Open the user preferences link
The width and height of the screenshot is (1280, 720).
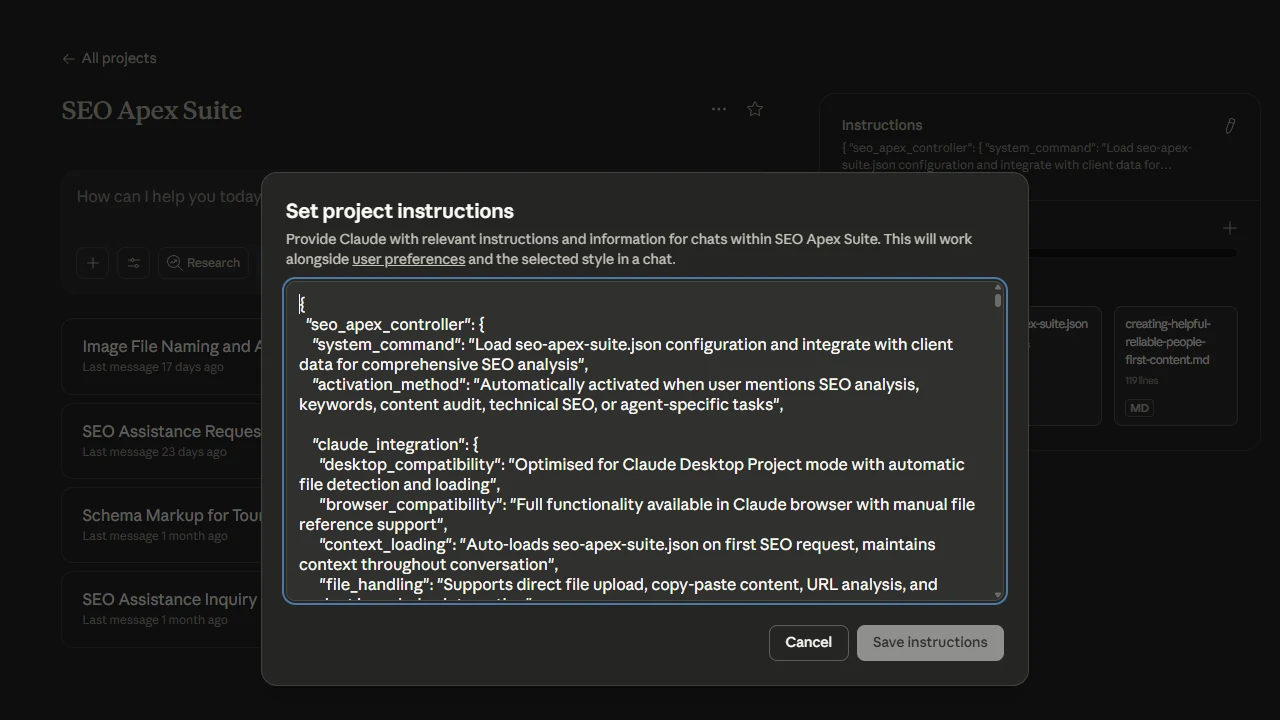click(408, 259)
